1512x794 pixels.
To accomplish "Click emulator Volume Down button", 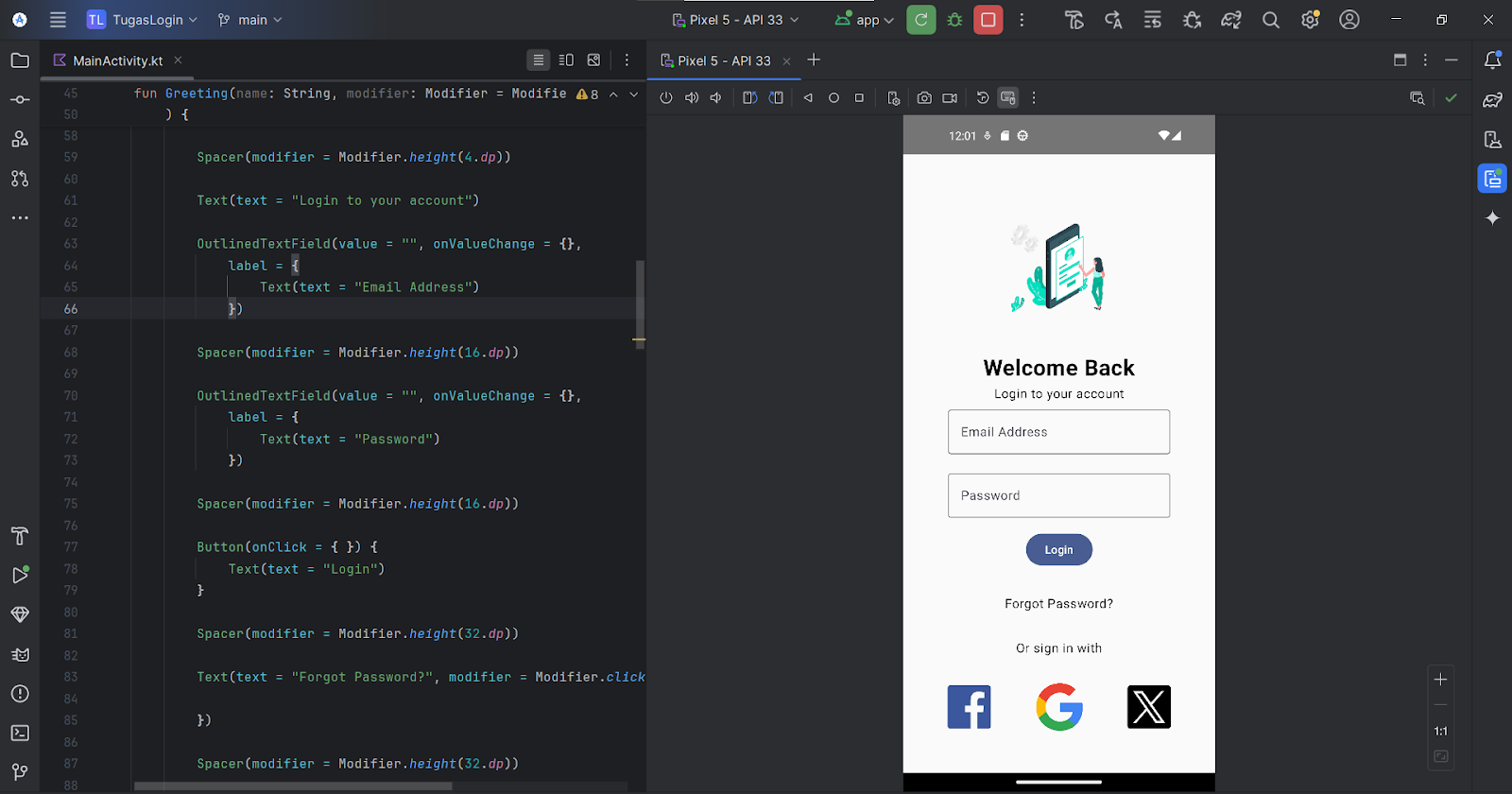I will click(x=715, y=97).
